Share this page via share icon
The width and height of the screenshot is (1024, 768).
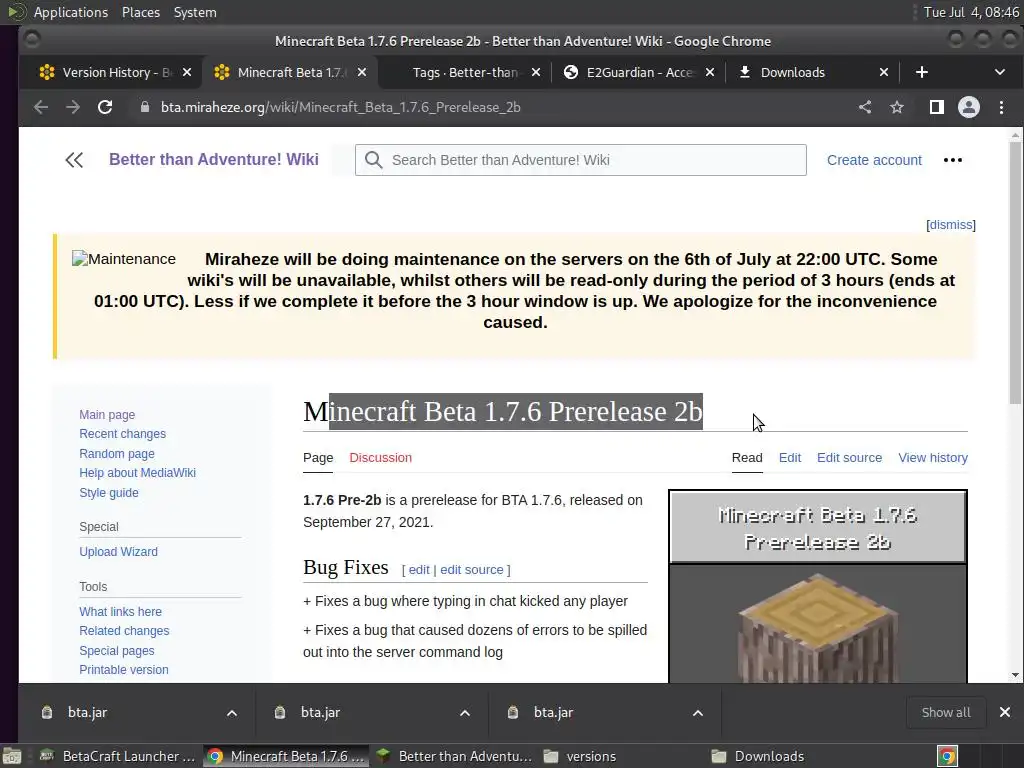click(x=865, y=107)
